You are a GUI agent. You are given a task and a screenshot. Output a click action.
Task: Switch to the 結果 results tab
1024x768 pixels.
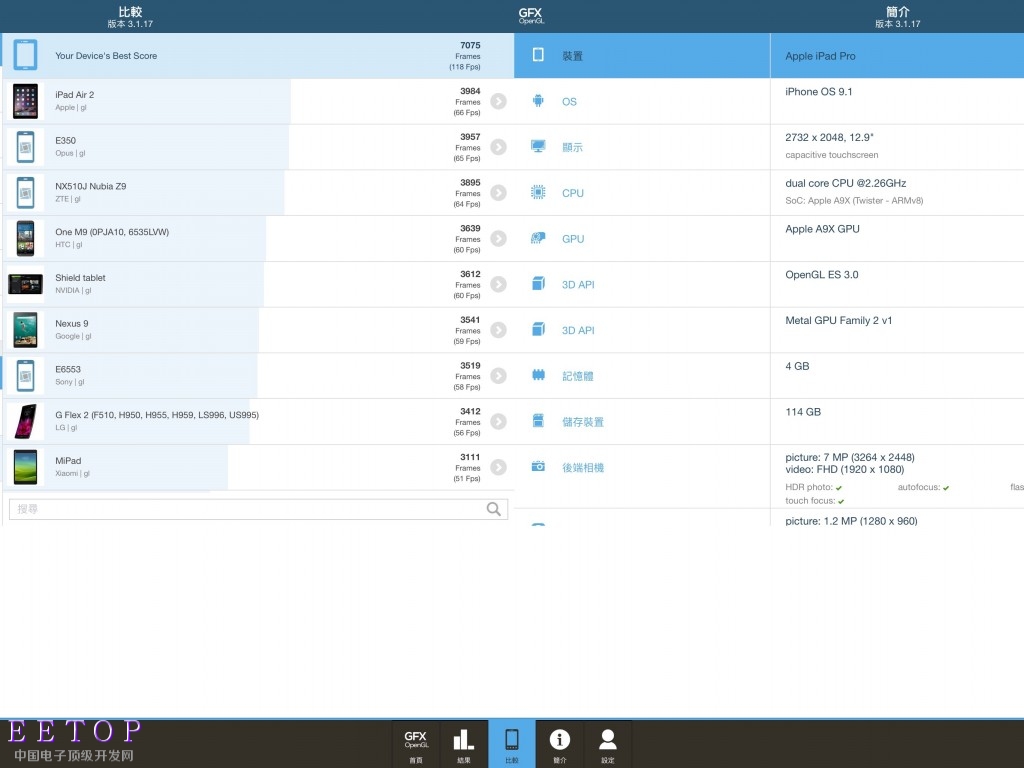(x=463, y=745)
